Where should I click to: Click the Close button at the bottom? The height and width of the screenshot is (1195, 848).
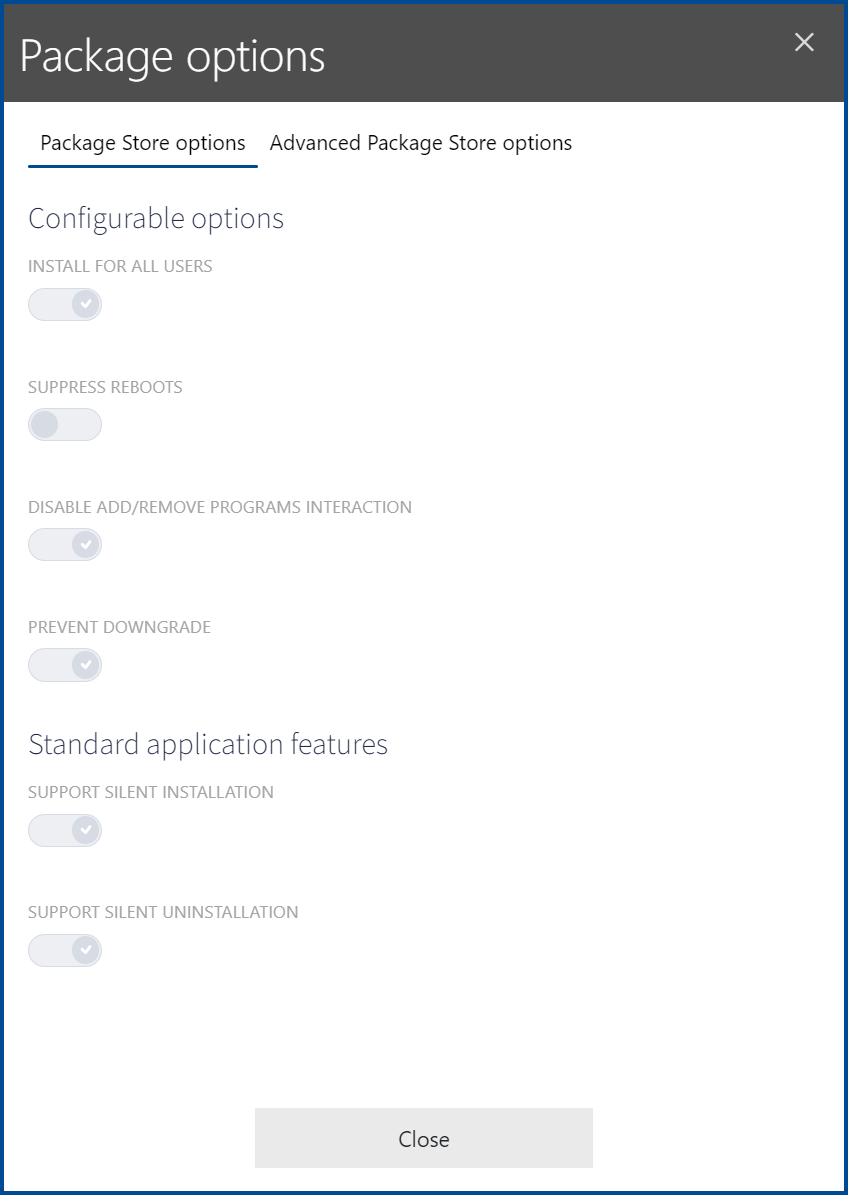pyautogui.click(x=424, y=1138)
